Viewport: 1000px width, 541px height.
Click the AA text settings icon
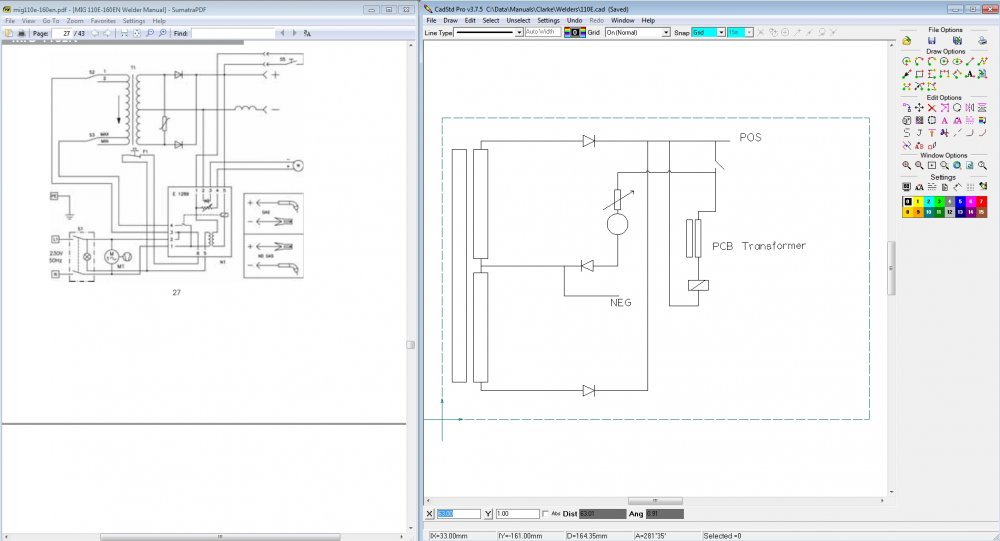[x=919, y=187]
